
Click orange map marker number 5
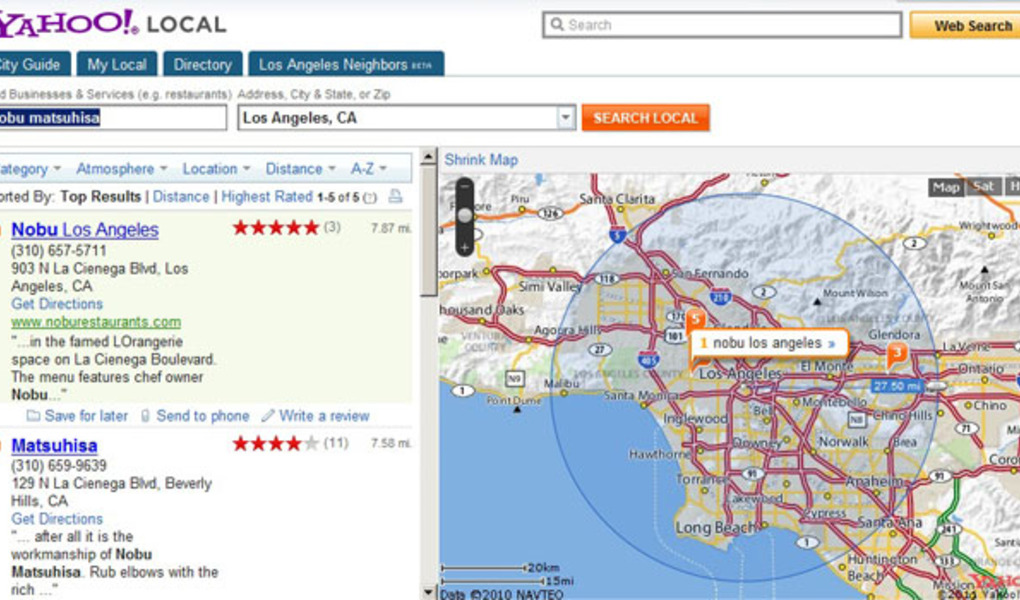point(695,320)
